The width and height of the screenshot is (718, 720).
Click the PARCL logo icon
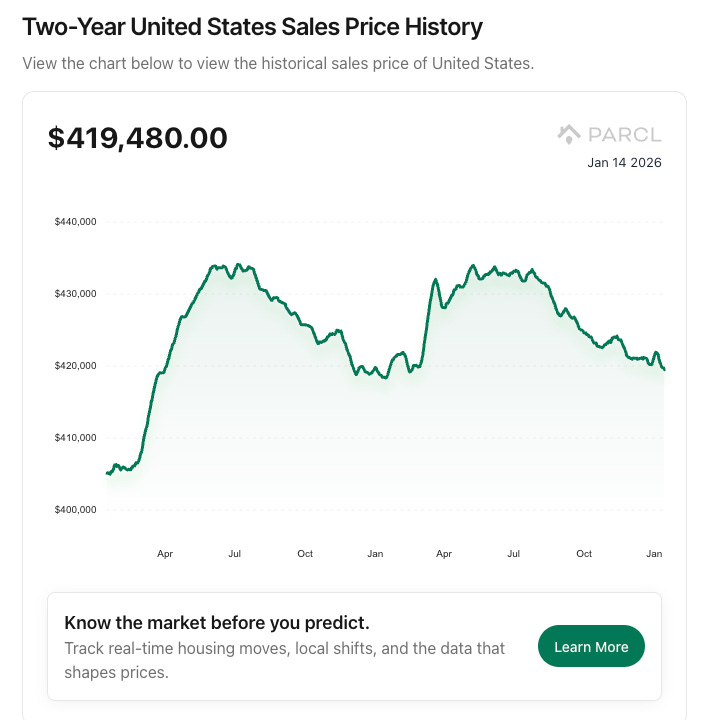tap(569, 134)
